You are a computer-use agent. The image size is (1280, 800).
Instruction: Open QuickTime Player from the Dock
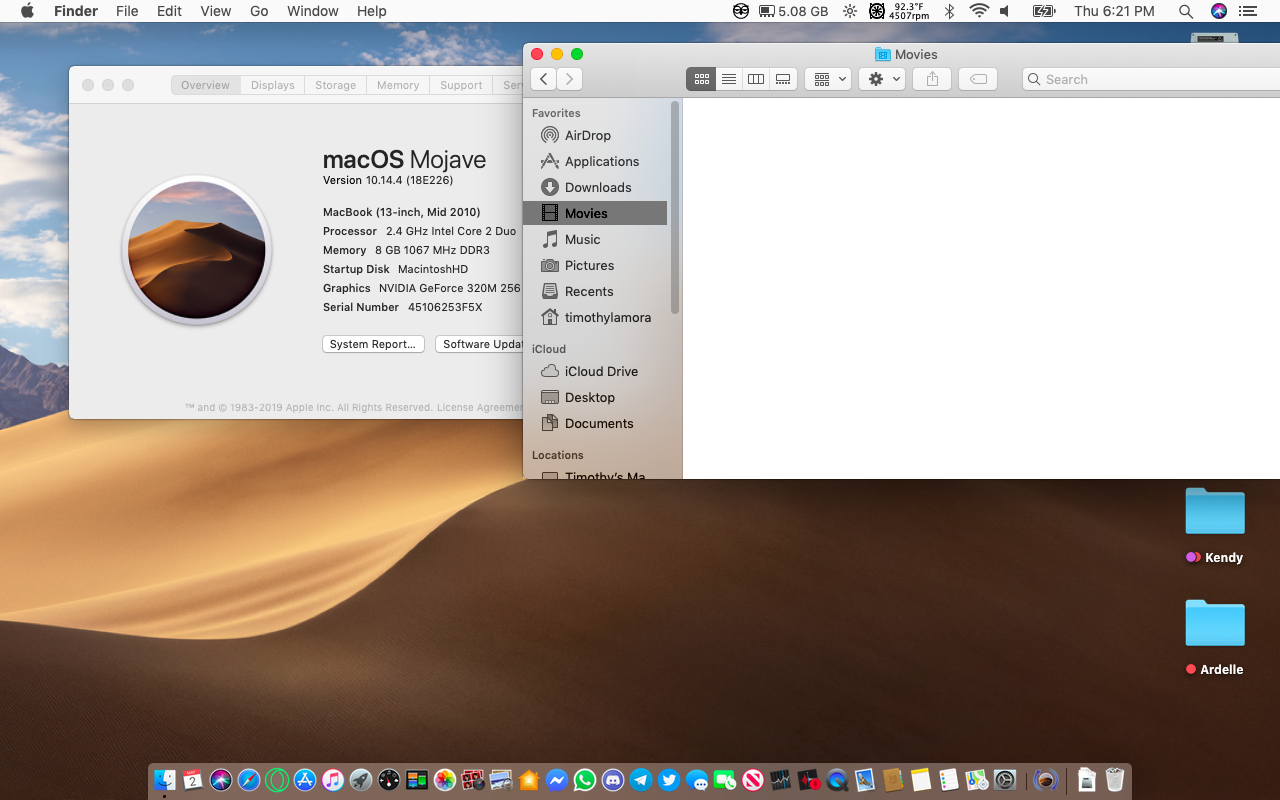pos(836,780)
